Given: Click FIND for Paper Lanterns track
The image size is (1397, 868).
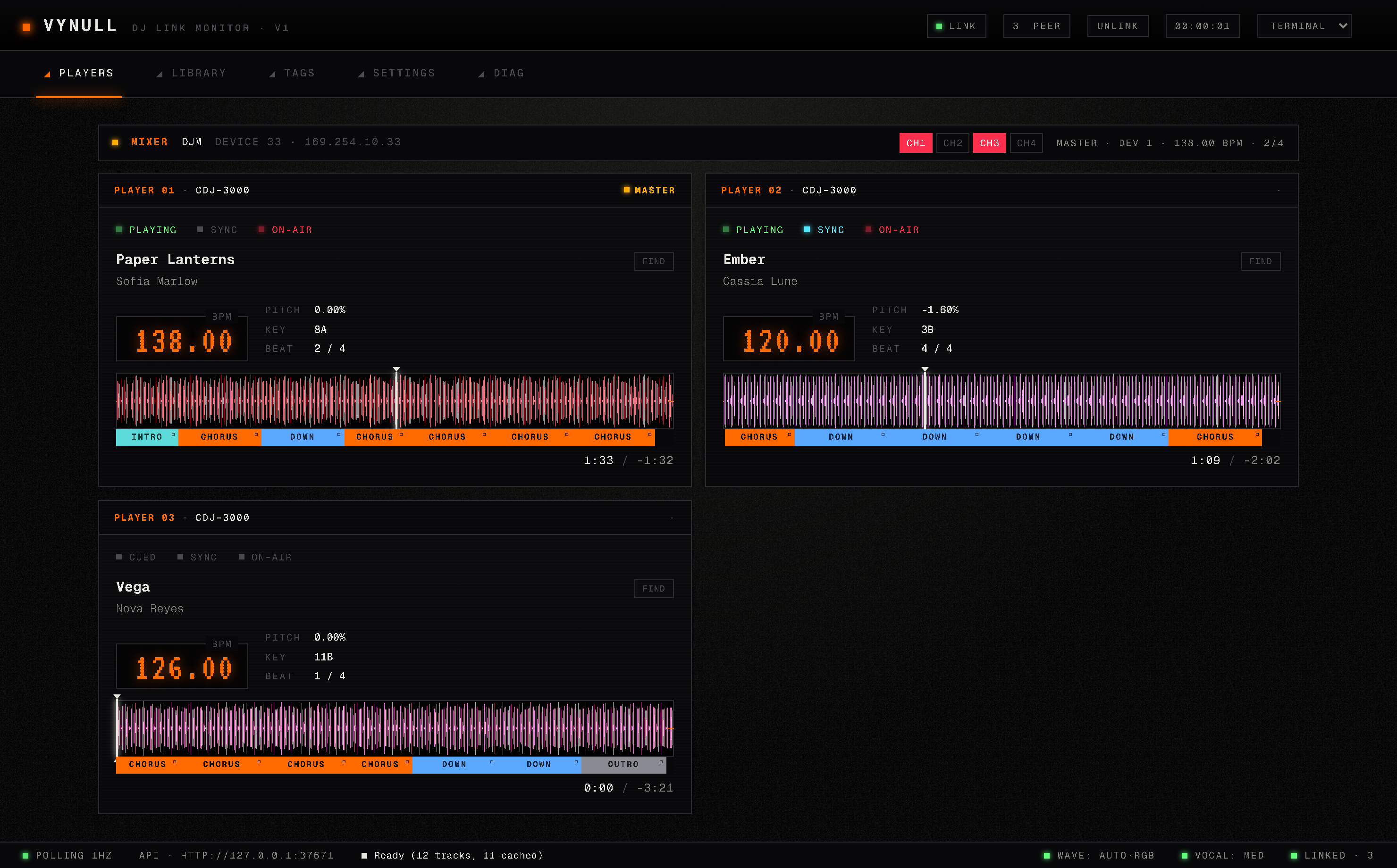Looking at the screenshot, I should click(x=653, y=261).
